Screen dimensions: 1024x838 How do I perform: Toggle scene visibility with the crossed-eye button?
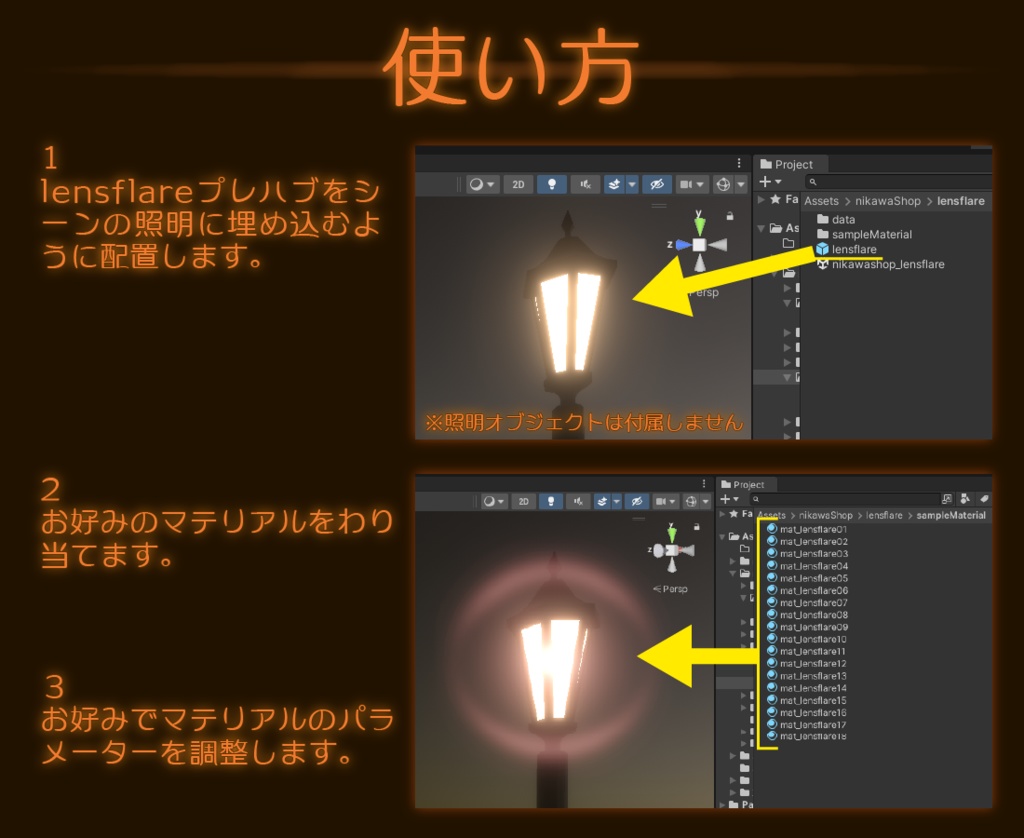pyautogui.click(x=657, y=185)
